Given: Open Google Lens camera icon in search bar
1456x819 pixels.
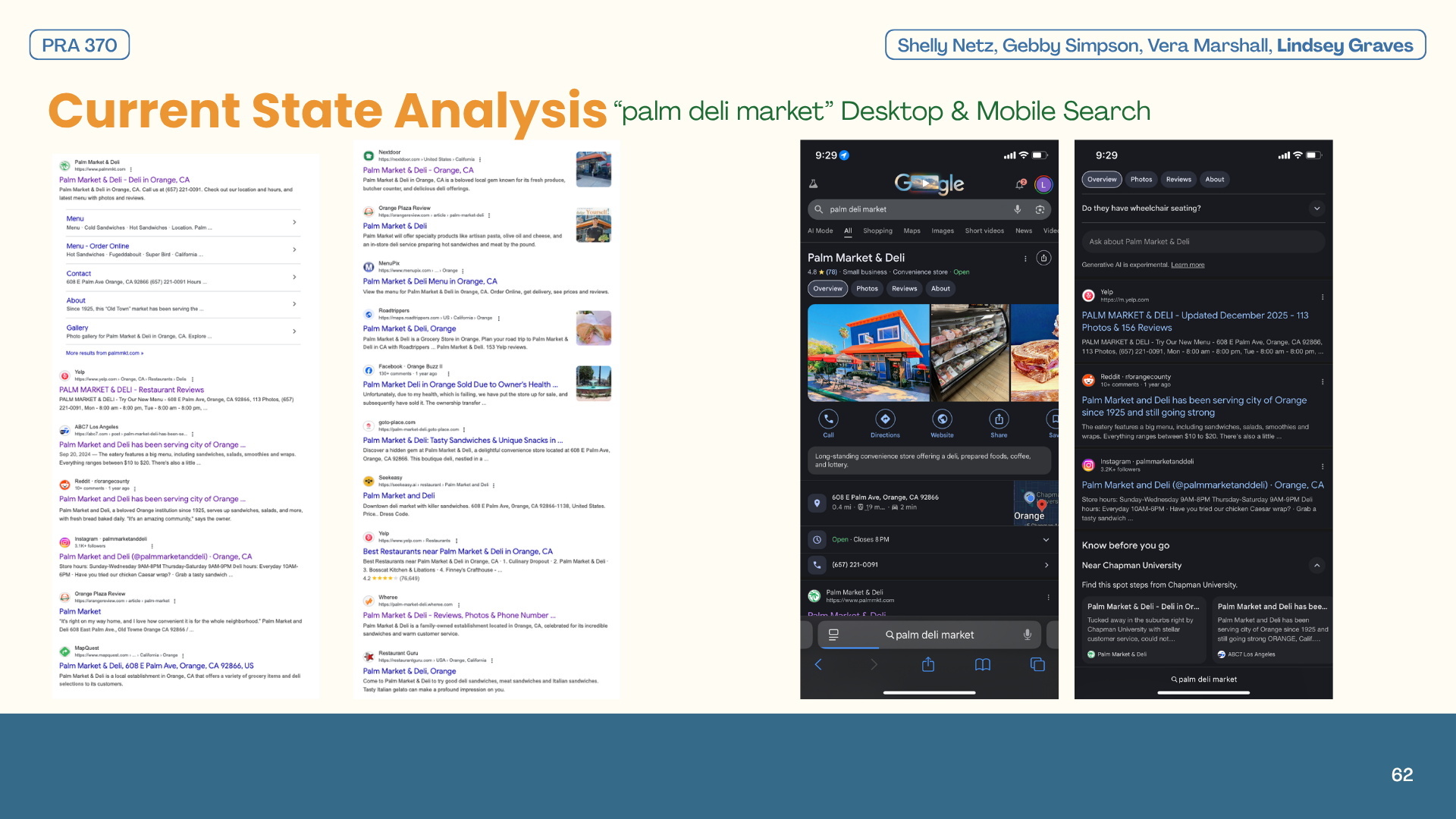Looking at the screenshot, I should (x=1040, y=209).
